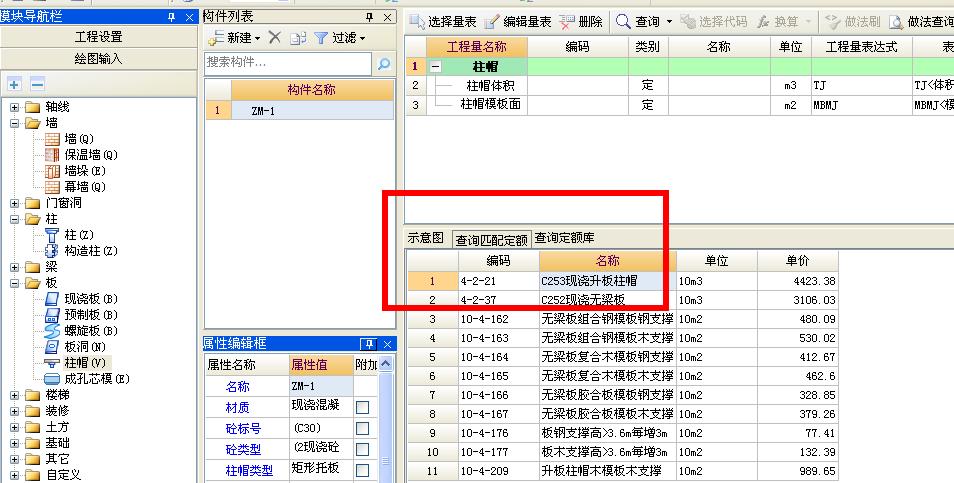The width and height of the screenshot is (954, 483).
Task: Switch to the 查询定额库 tab
Action: [x=565, y=238]
